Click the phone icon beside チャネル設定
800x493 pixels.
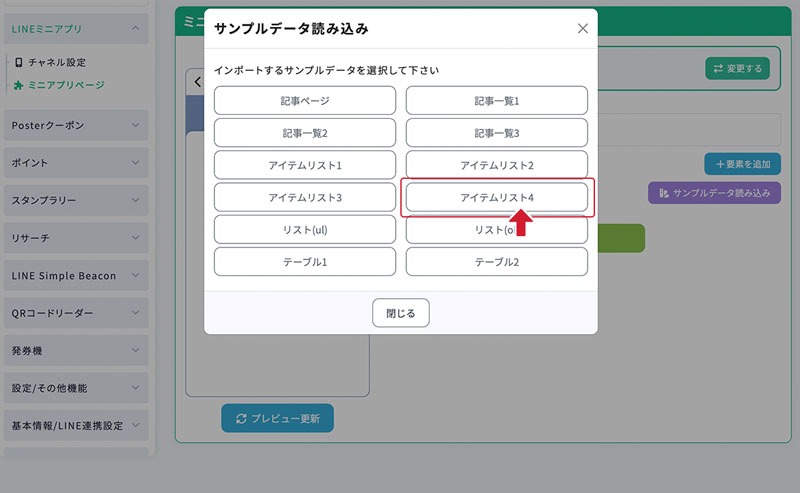coord(18,62)
